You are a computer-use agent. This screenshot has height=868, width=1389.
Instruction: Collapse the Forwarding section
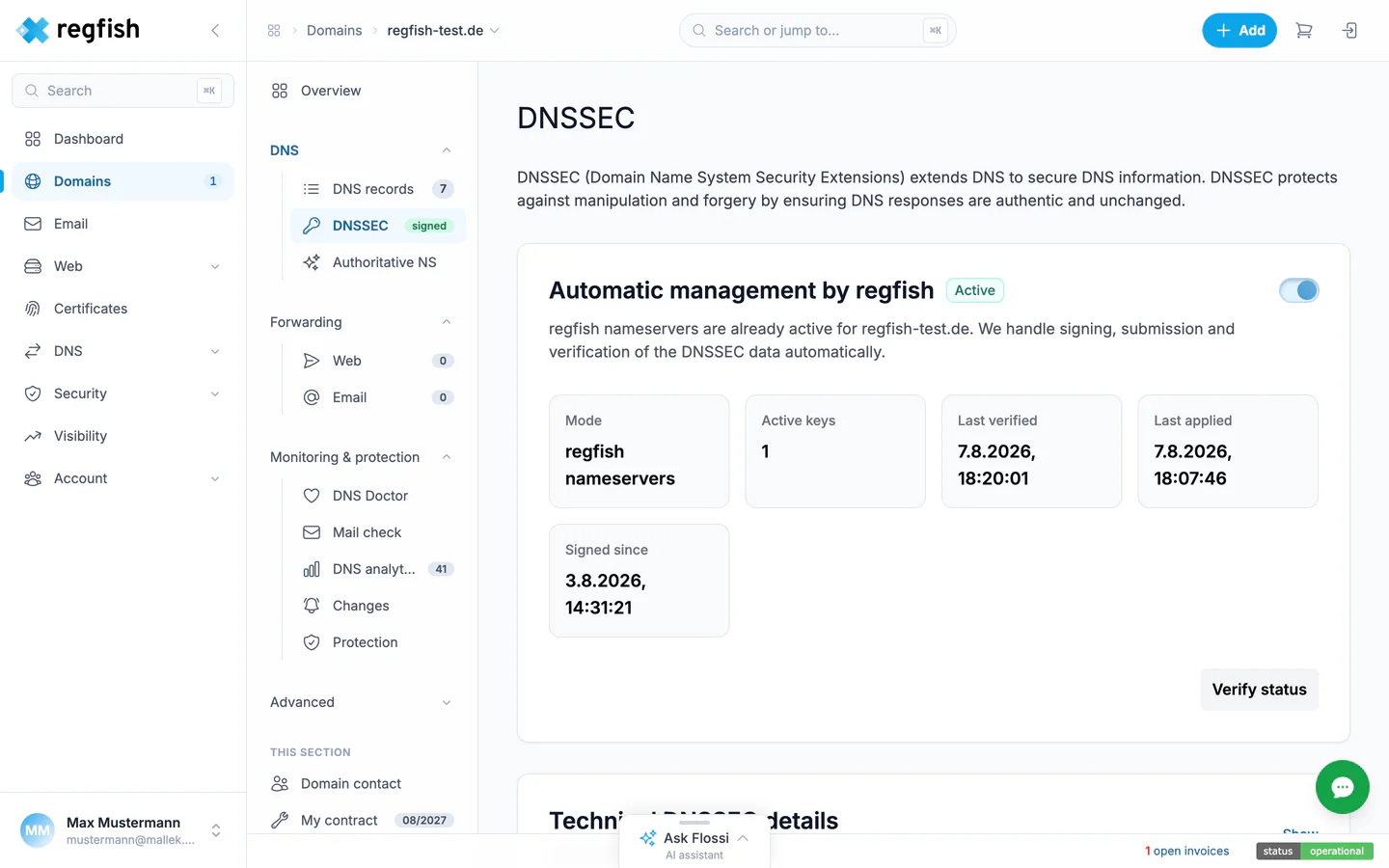click(447, 322)
